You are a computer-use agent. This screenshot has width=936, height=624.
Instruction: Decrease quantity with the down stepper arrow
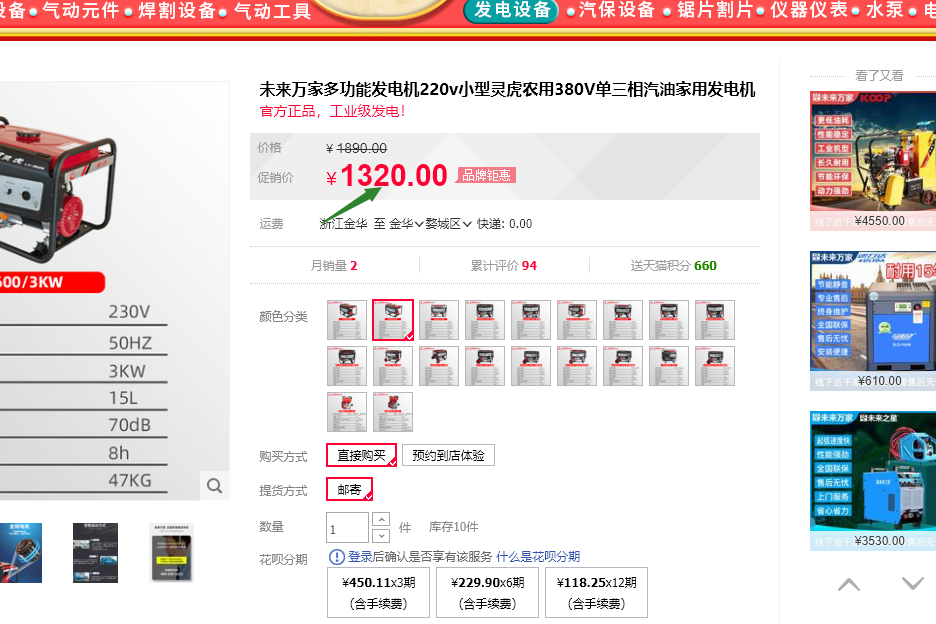[381, 535]
